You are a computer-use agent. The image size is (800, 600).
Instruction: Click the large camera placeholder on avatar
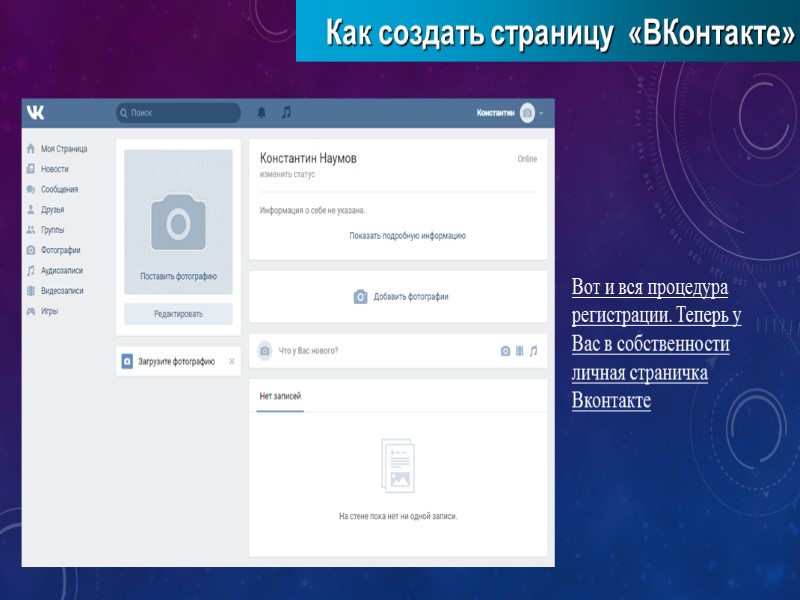coord(179,222)
